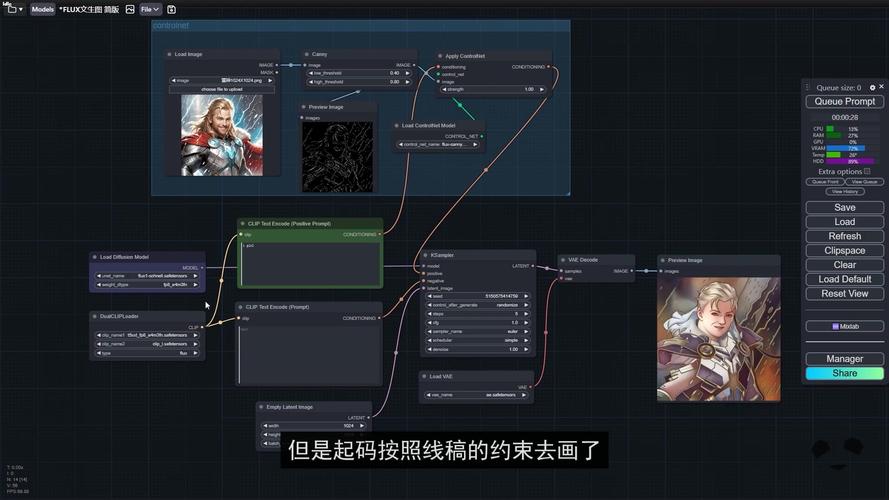Viewport: 889px width, 500px height.
Task: Collapse the Apply ControlNet node dot
Action: coord(440,56)
